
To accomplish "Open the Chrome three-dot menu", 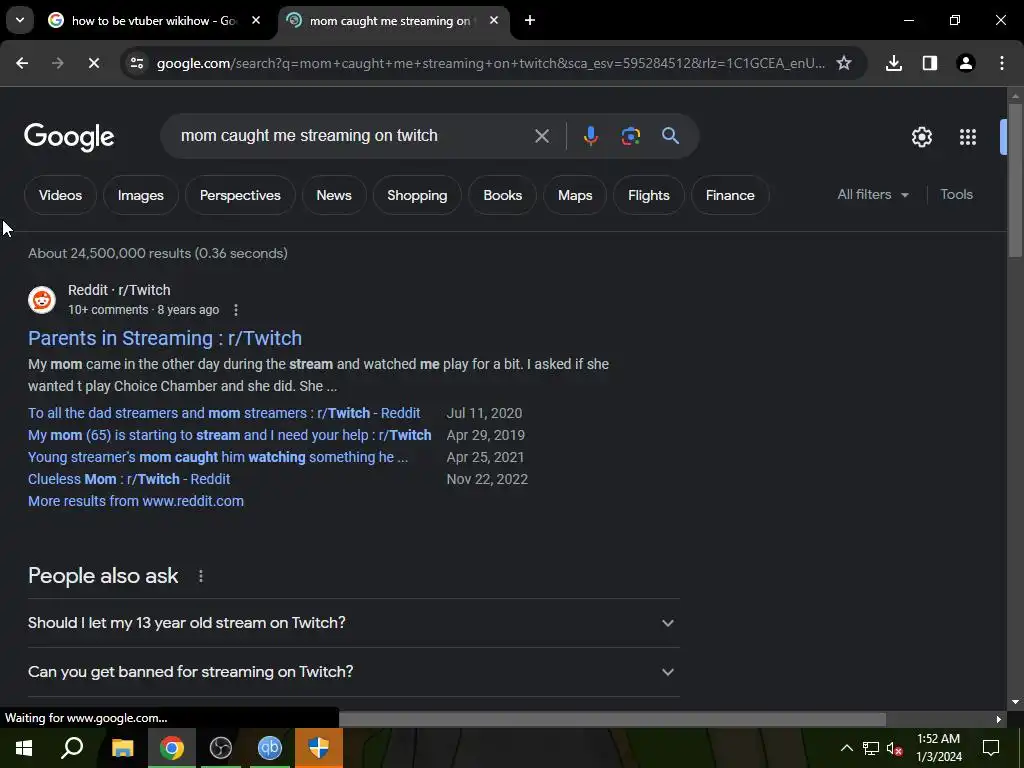I will 1002,63.
